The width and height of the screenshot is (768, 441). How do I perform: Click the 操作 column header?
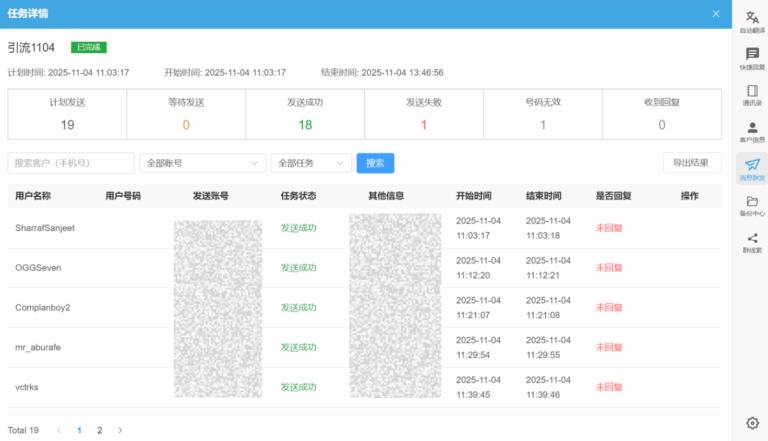(x=690, y=196)
